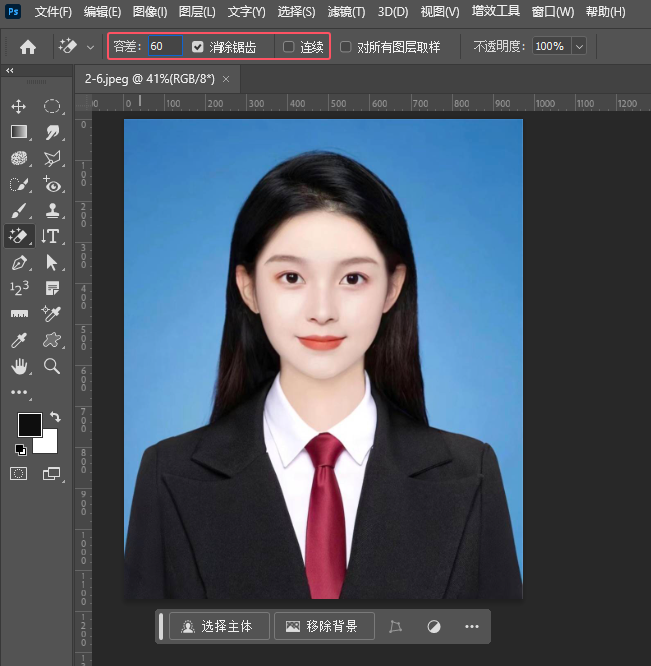Select the Move tool

(18, 107)
